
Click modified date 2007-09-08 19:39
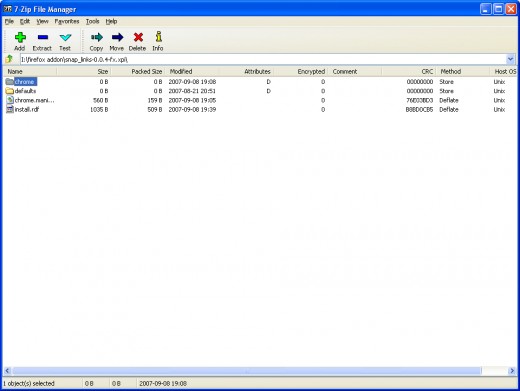coord(192,109)
